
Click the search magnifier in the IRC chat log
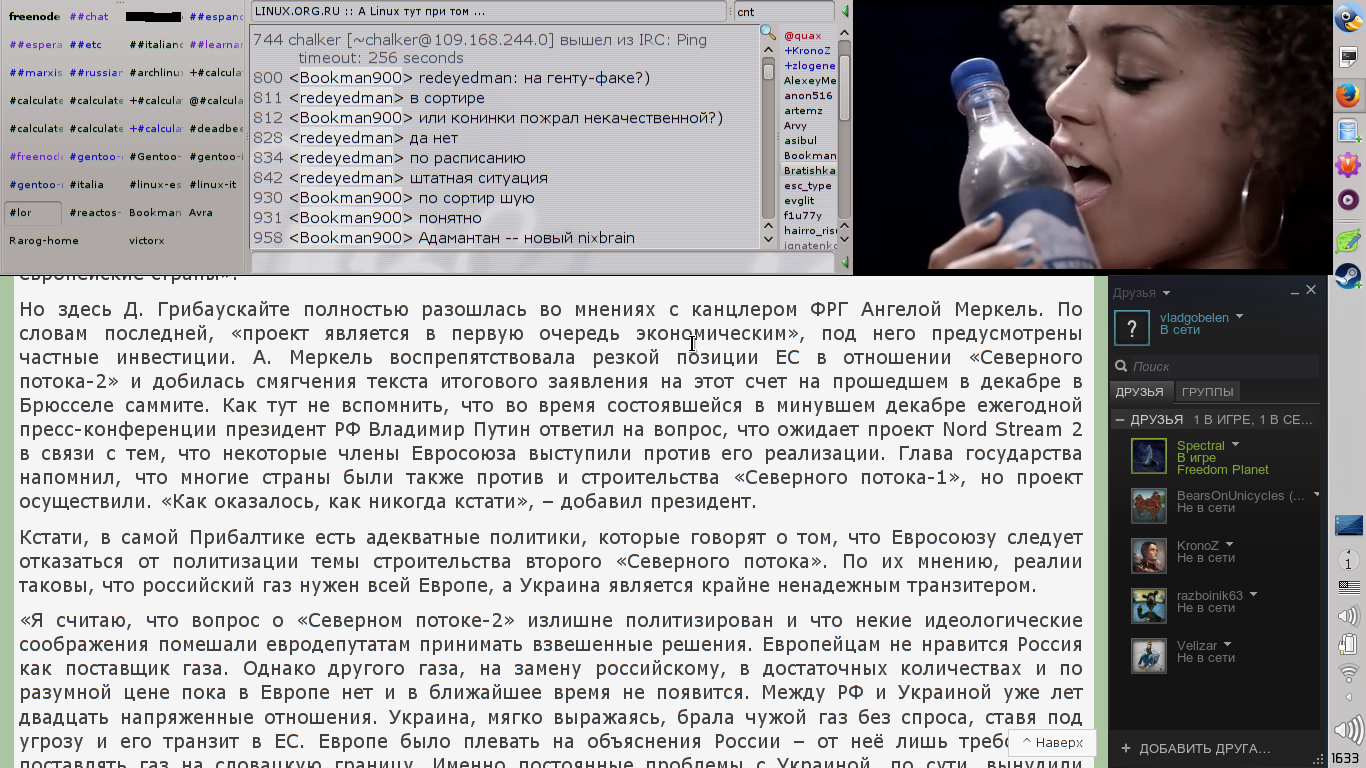[x=767, y=33]
